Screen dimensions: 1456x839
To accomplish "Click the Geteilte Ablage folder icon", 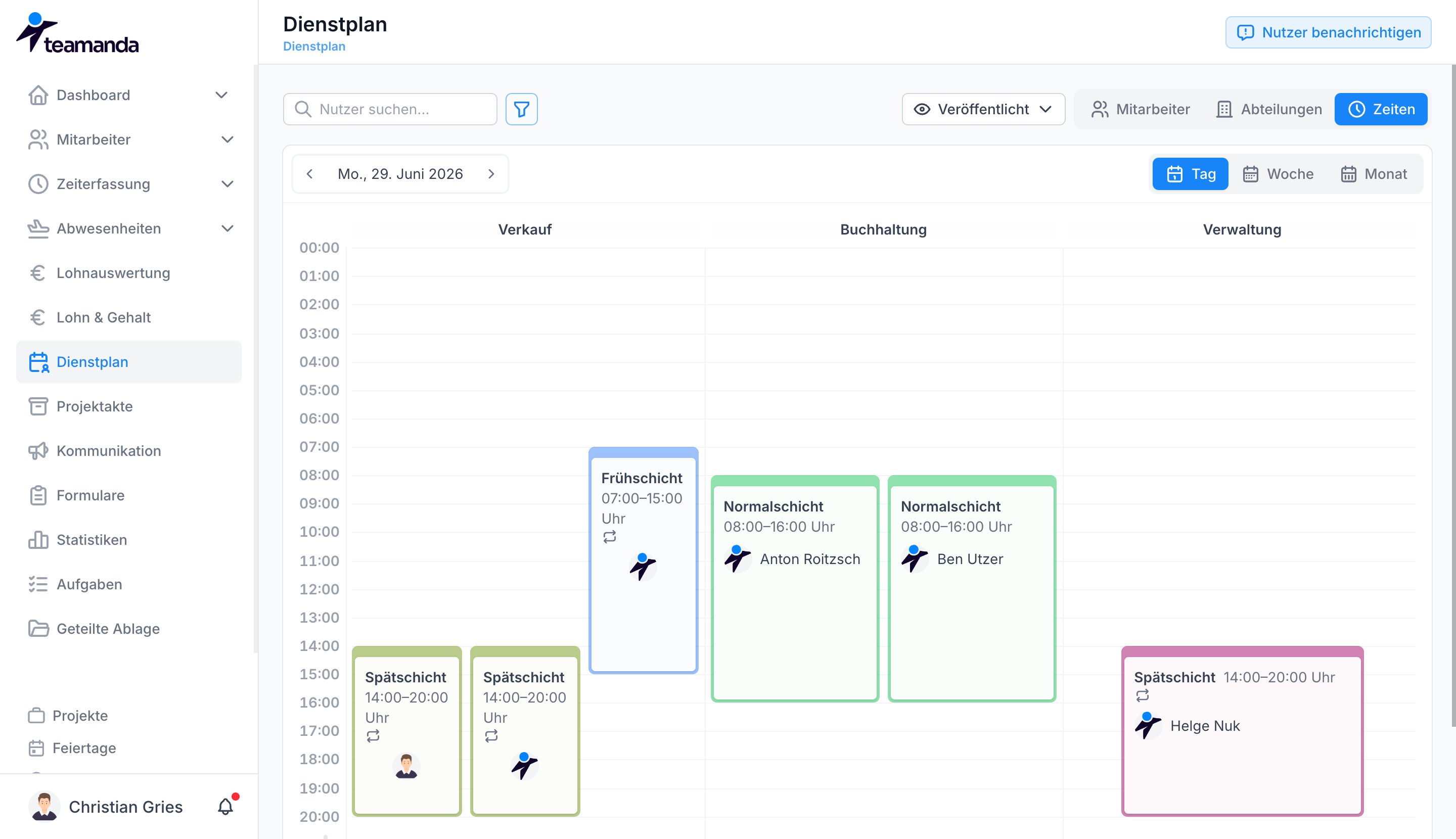I will (38, 628).
